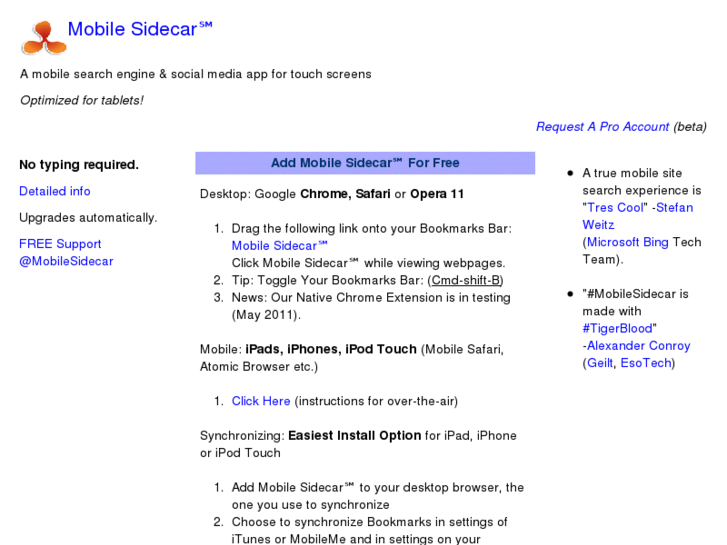
Task: Open the Tres Cool quote link
Action: point(616,208)
